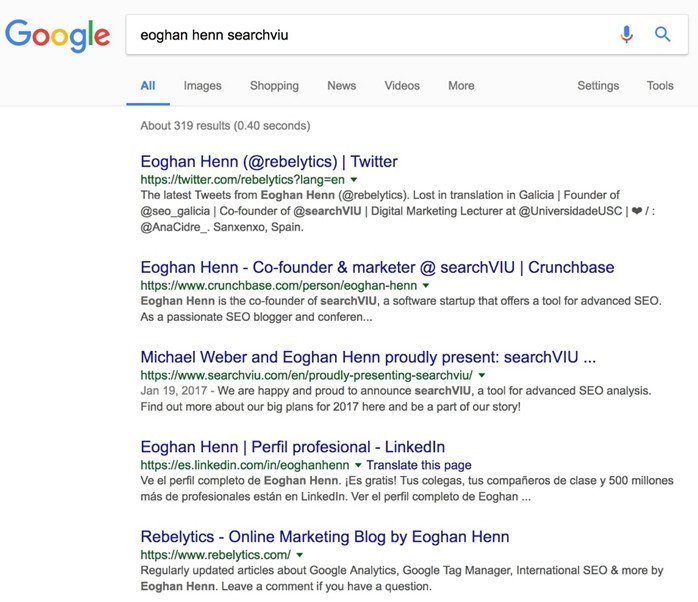Switch to the Shopping tab

274,85
